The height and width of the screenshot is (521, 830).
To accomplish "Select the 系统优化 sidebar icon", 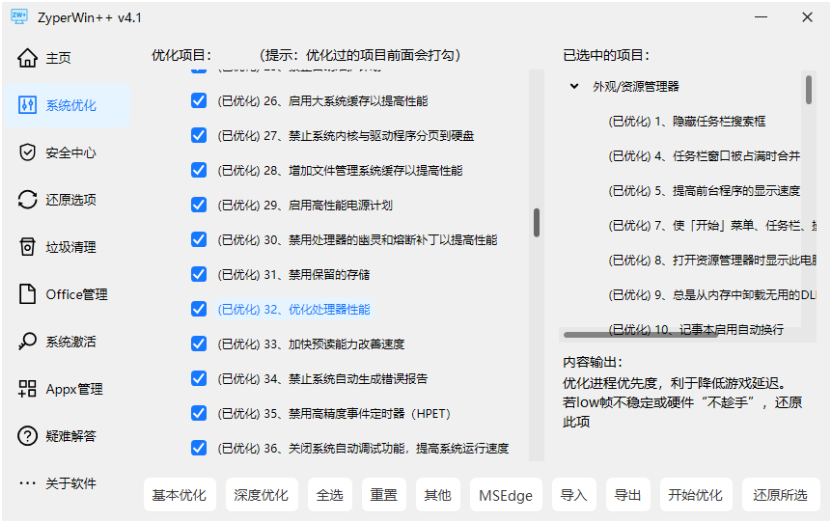I will pos(28,105).
